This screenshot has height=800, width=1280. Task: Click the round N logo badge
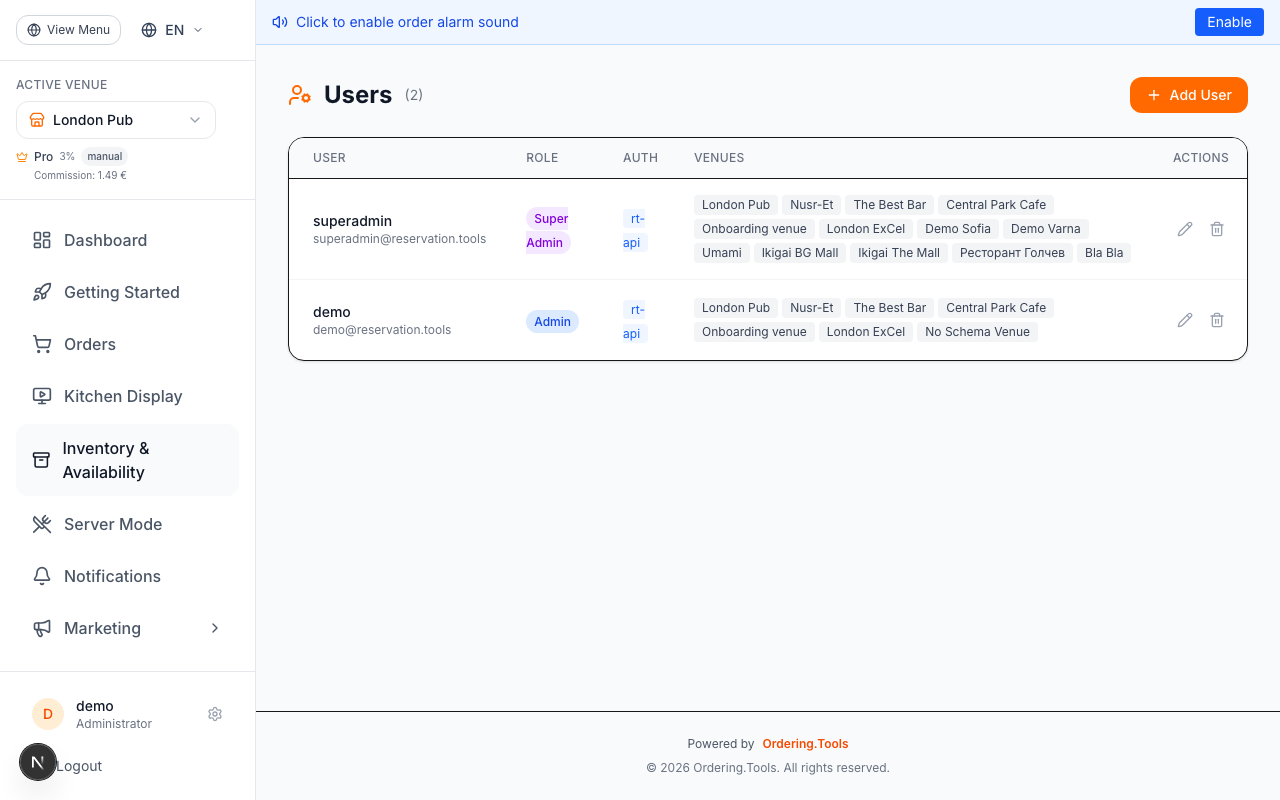point(38,762)
